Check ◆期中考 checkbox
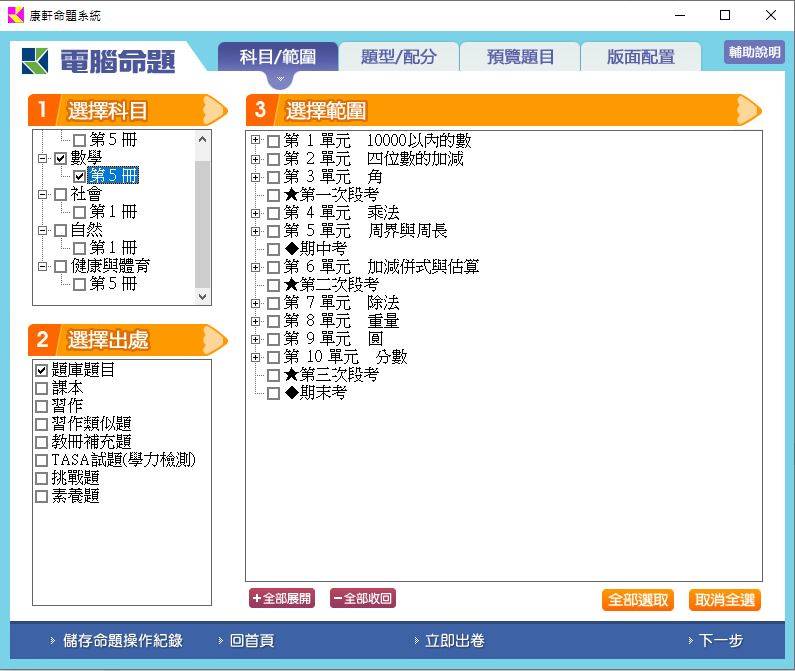This screenshot has width=795, height=671. 273,249
